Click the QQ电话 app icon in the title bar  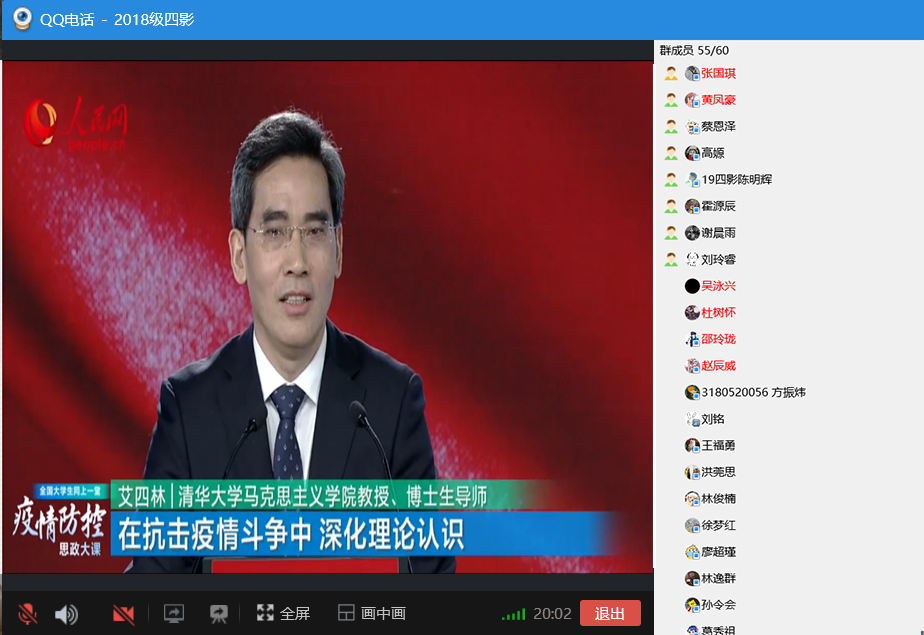22,20
